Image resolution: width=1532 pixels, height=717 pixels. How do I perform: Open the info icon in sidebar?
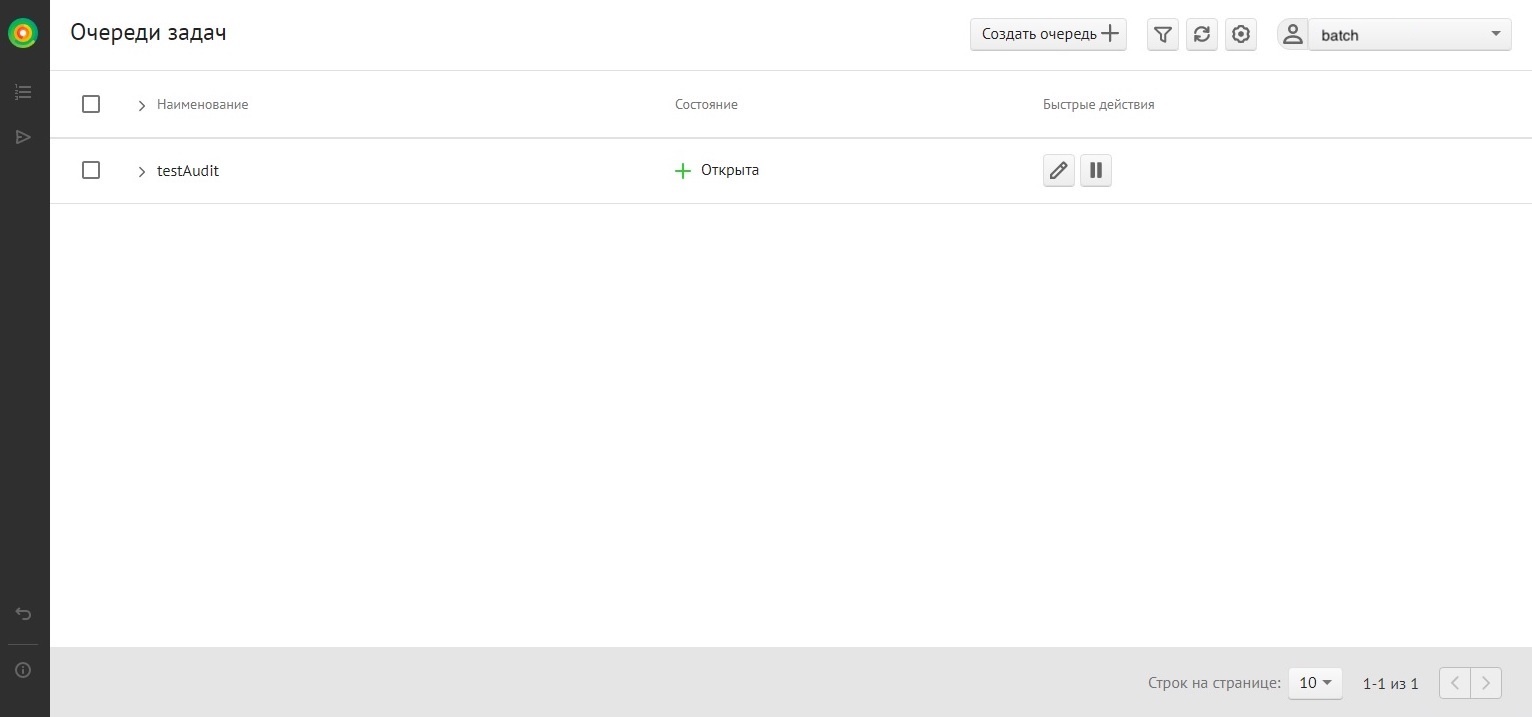(24, 670)
